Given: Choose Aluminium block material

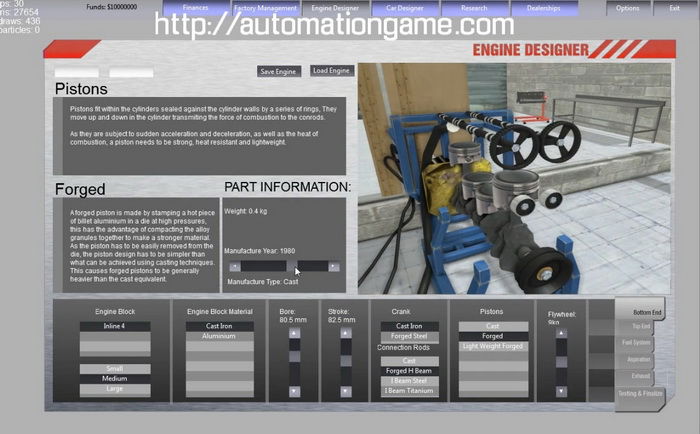Looking at the screenshot, I should 220,336.
